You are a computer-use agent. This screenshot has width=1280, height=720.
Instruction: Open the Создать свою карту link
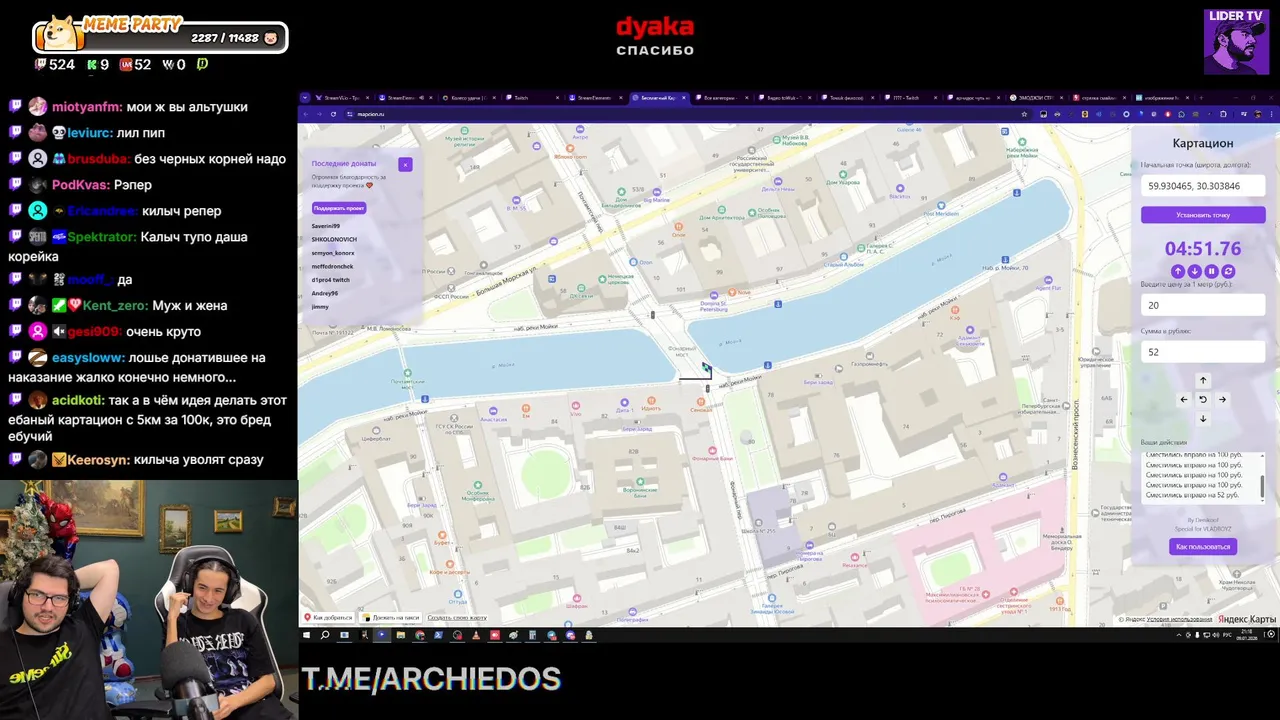coord(457,618)
